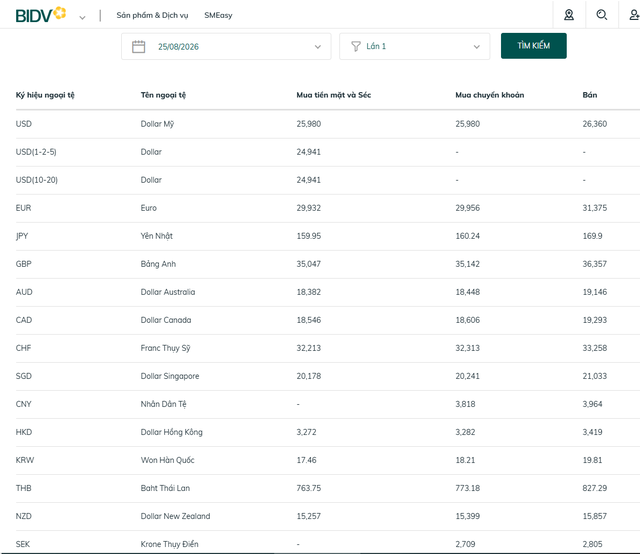Select the THB currency code
This screenshot has width=640, height=554.
coord(24,488)
